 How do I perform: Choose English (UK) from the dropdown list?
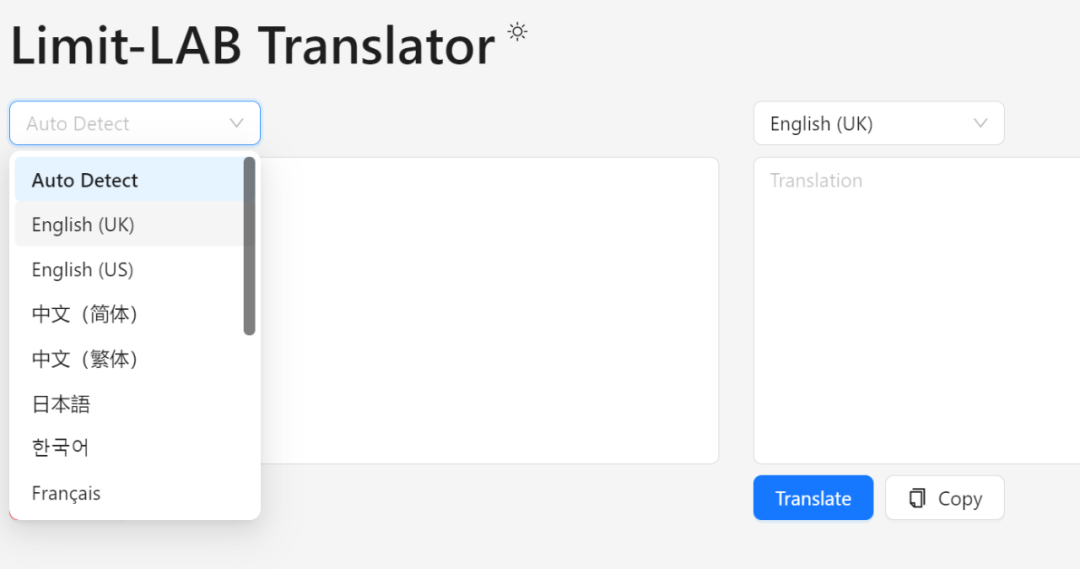(x=83, y=225)
